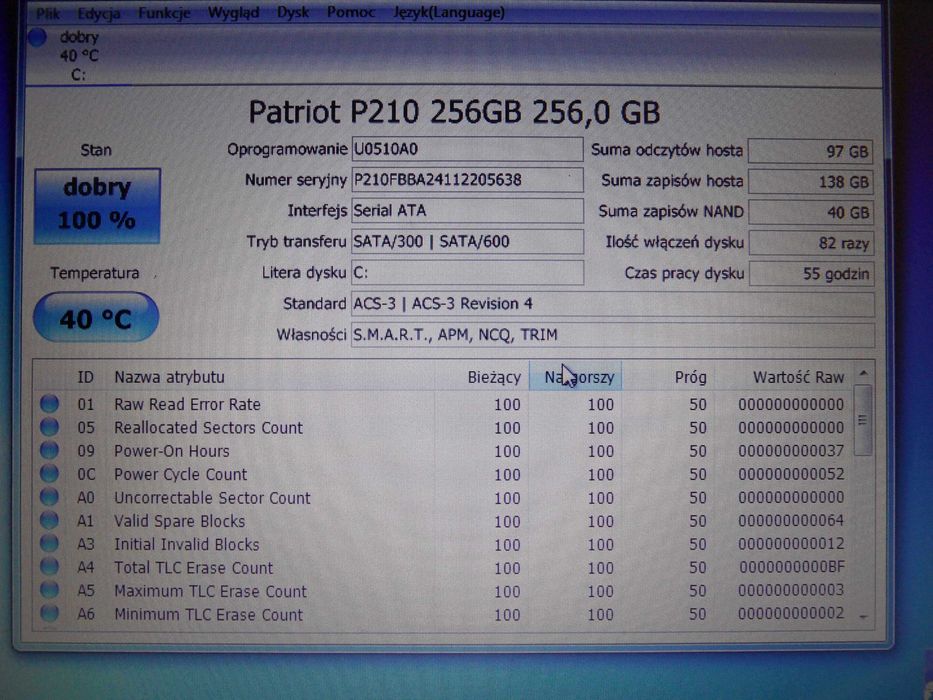Click raw value 000000000012
933x700 pixels.
[791, 543]
